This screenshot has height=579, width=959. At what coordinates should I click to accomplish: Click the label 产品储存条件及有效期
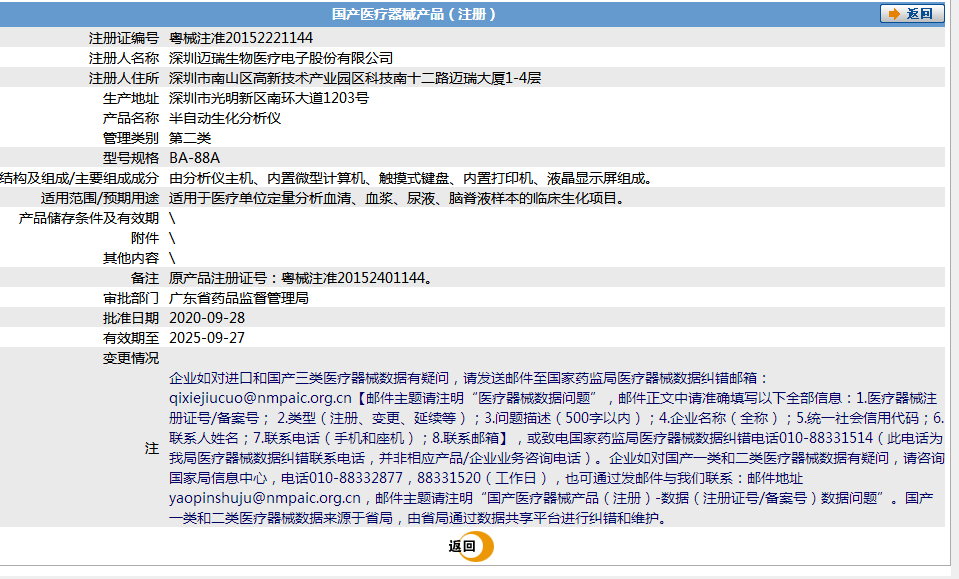89,218
